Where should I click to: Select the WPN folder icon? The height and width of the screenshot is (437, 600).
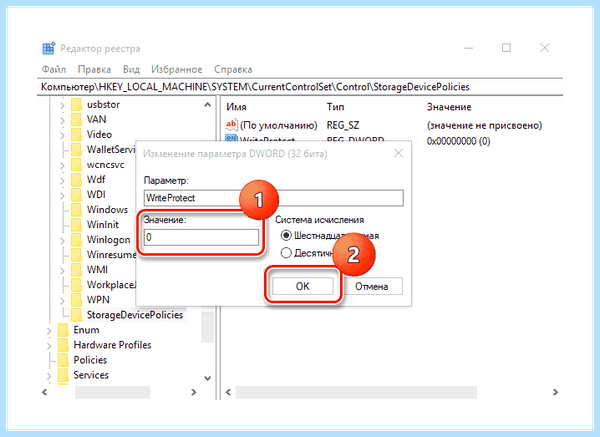click(77, 300)
